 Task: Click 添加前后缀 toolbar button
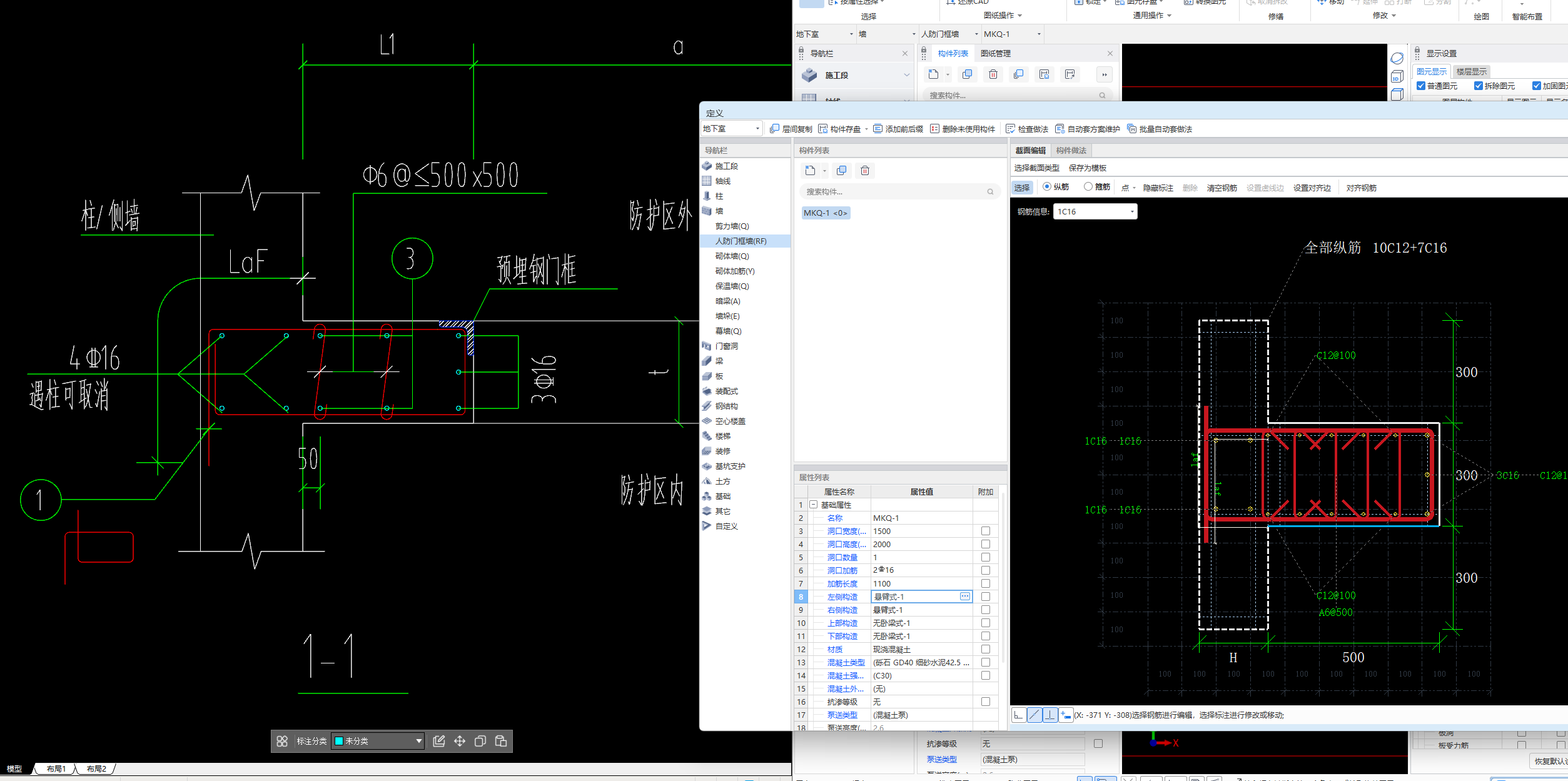[898, 129]
